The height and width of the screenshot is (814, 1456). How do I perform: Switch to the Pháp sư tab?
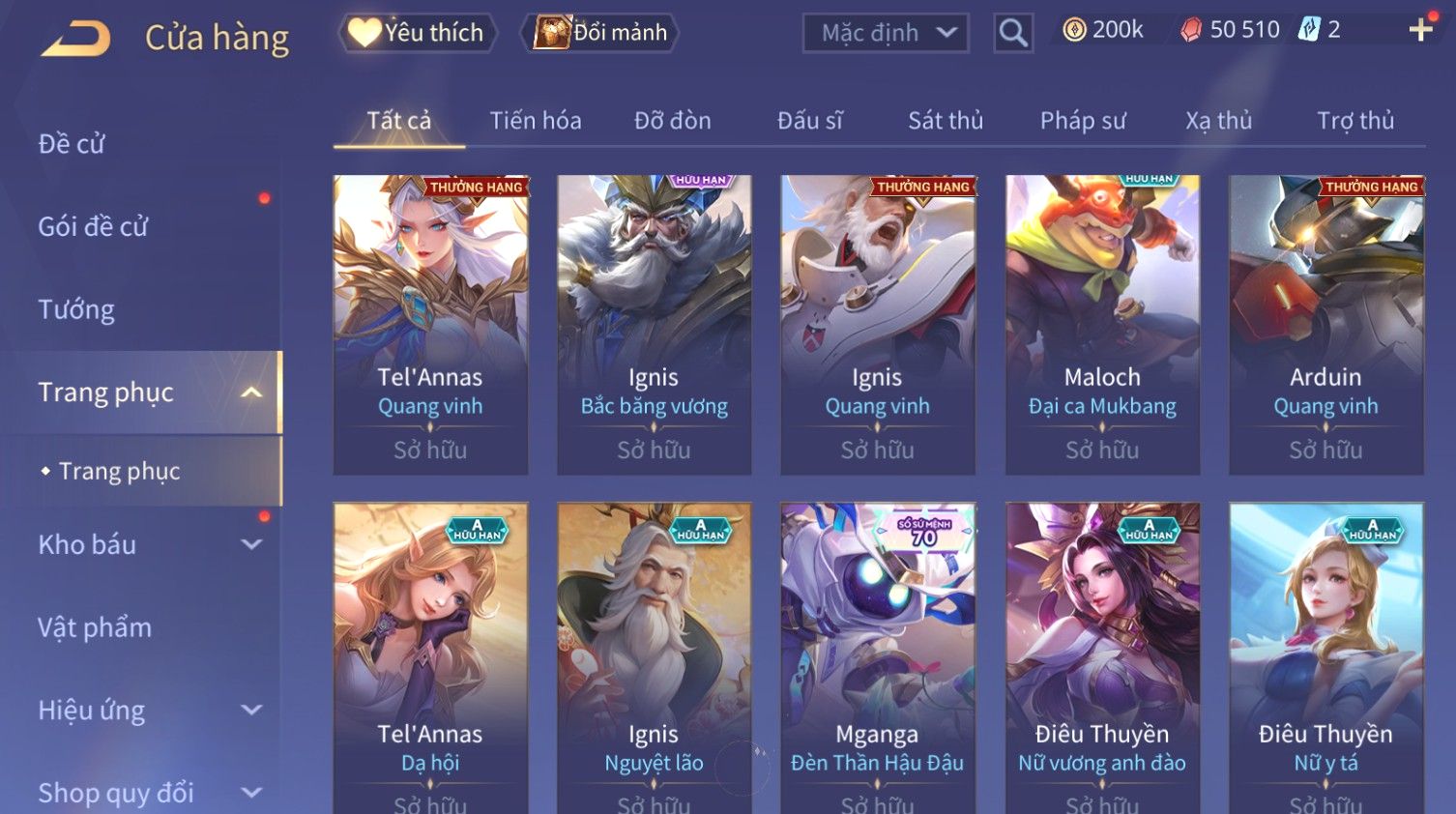(1083, 121)
